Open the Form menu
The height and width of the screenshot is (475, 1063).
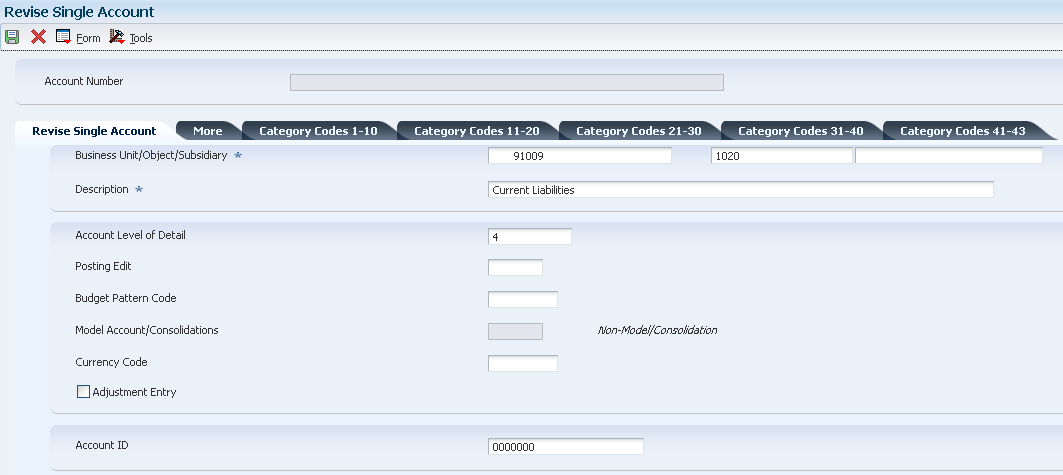[x=88, y=39]
